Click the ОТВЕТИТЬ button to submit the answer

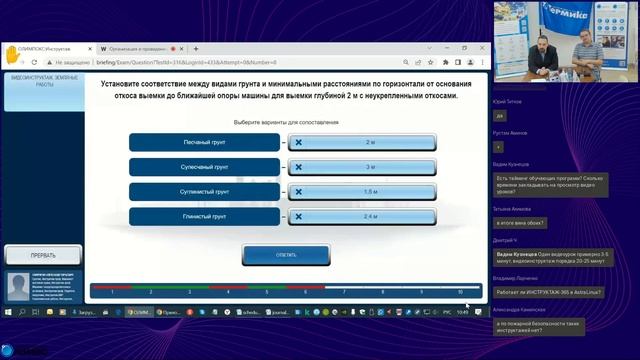coord(286,255)
